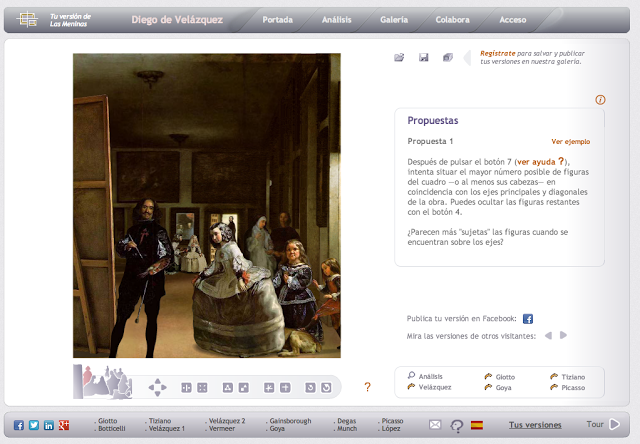Click the 3D box publish icon
Screen dimensions: 640x444
pos(448,58)
